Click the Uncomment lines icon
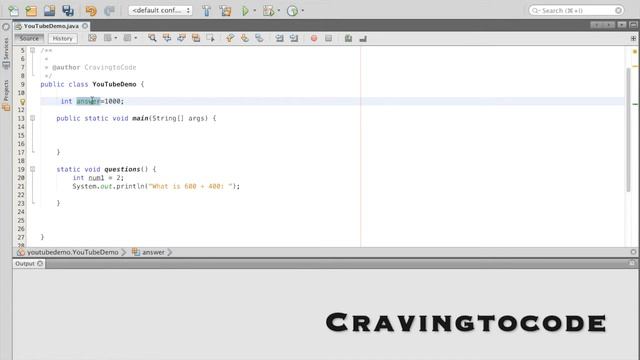Viewport: 640px width, 360px height. pos(363,38)
